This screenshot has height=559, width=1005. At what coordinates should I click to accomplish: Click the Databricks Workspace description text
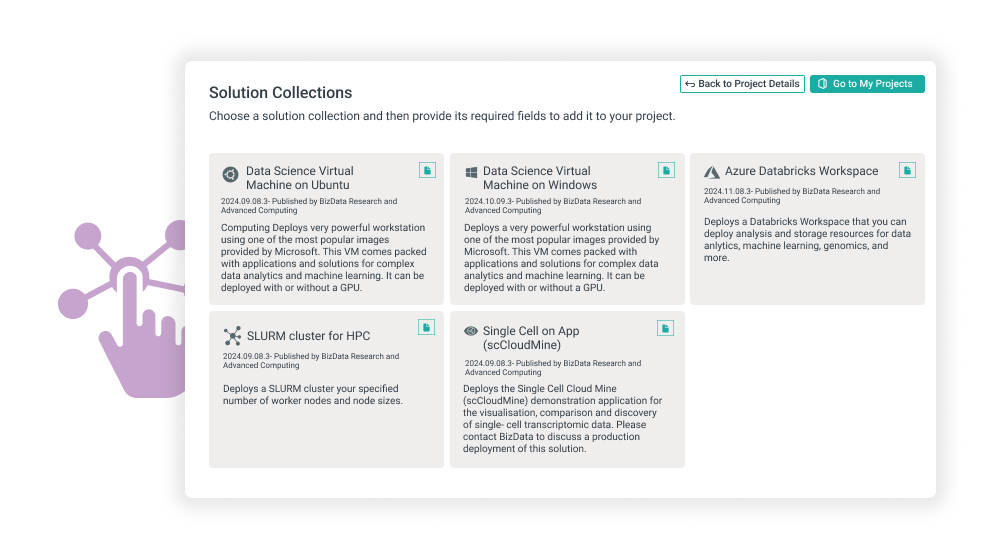(x=807, y=240)
